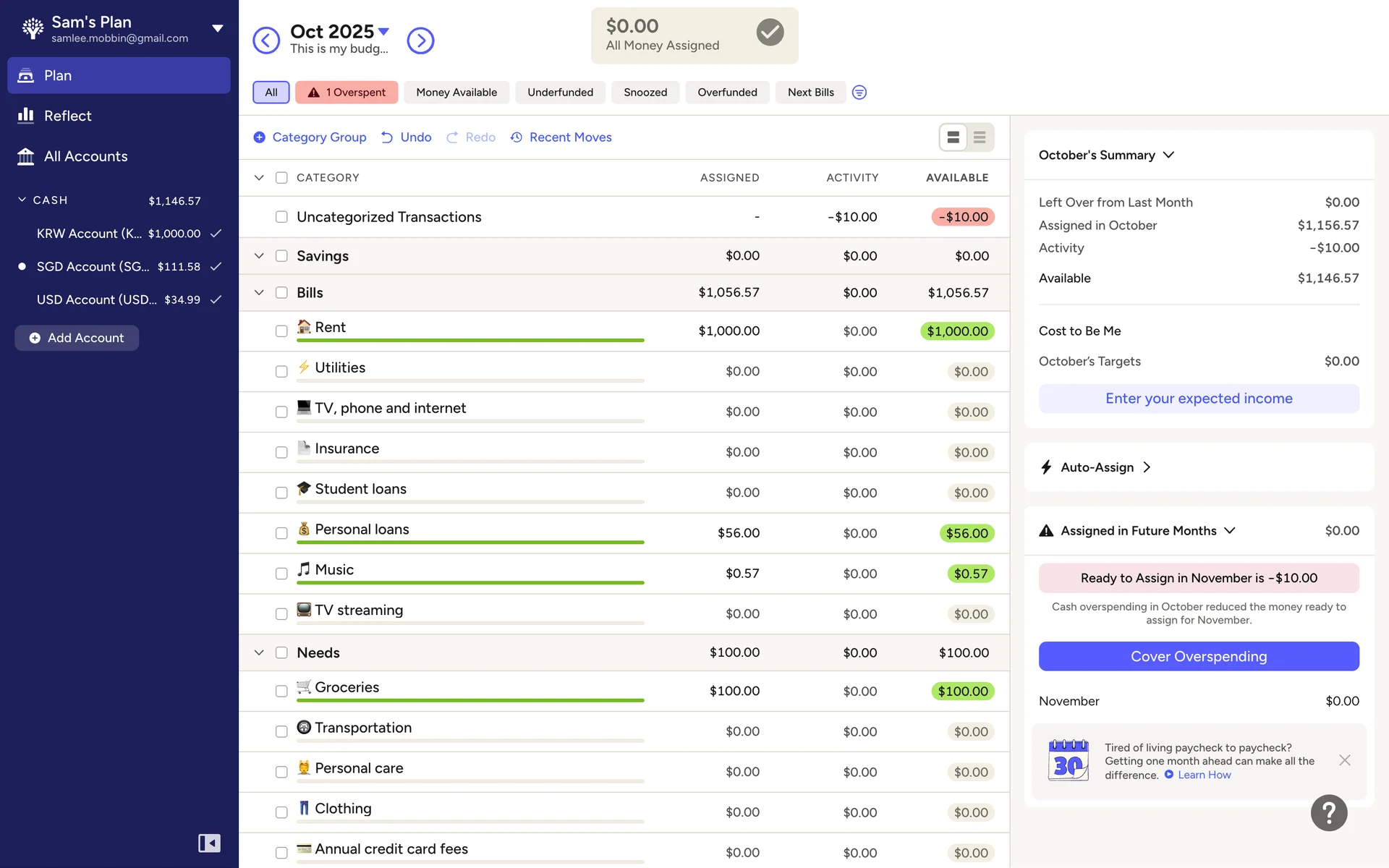Switch to the compact list view icon
Screen dimensions: 1389x868
tap(980, 137)
